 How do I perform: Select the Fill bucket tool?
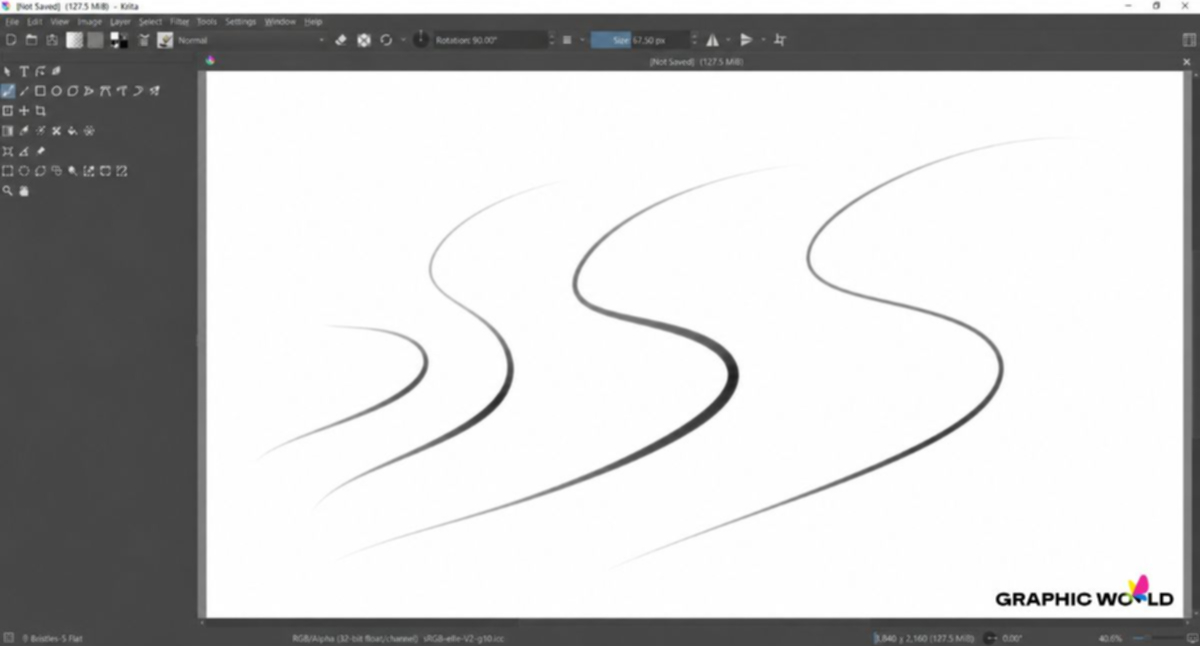73,131
